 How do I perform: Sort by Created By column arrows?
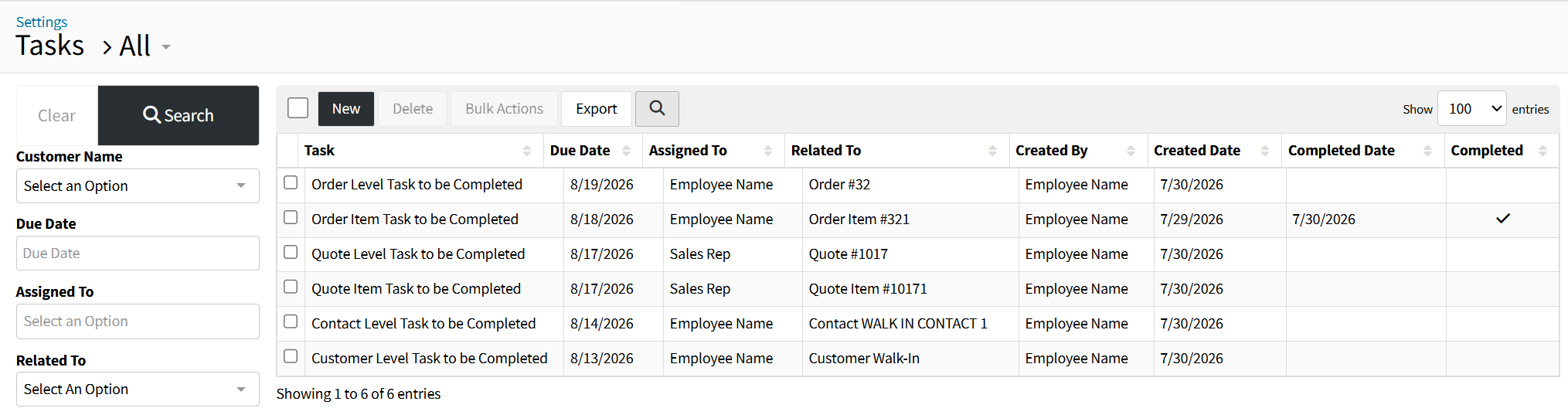(1131, 151)
